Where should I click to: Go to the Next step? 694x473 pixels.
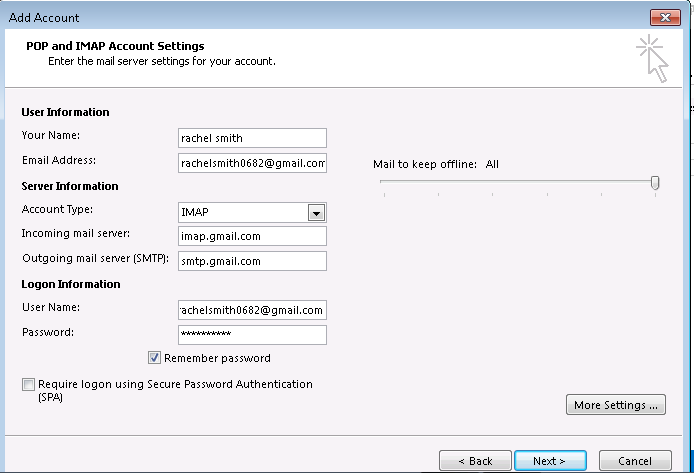click(550, 461)
